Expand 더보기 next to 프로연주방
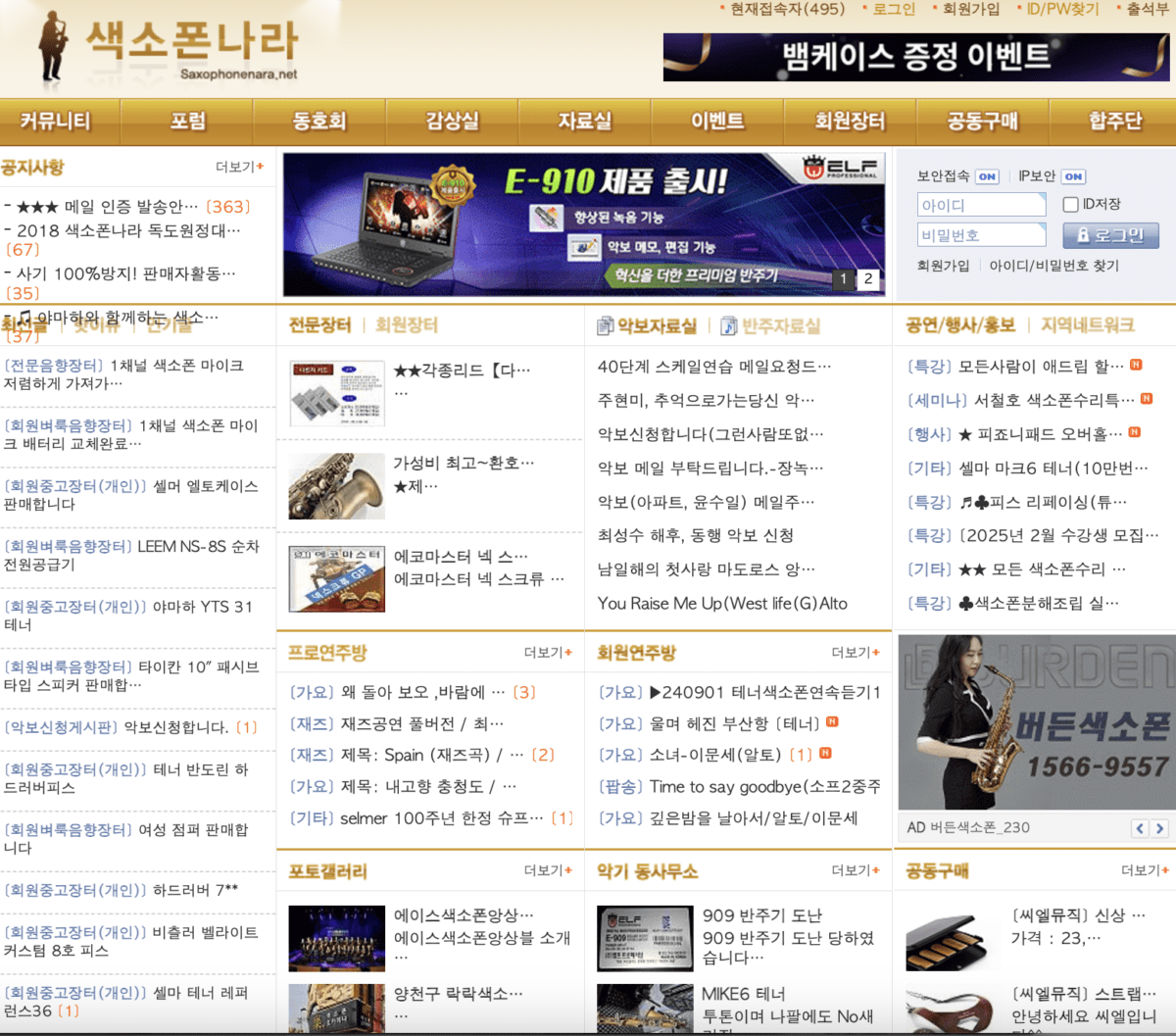1176x1036 pixels. click(548, 653)
